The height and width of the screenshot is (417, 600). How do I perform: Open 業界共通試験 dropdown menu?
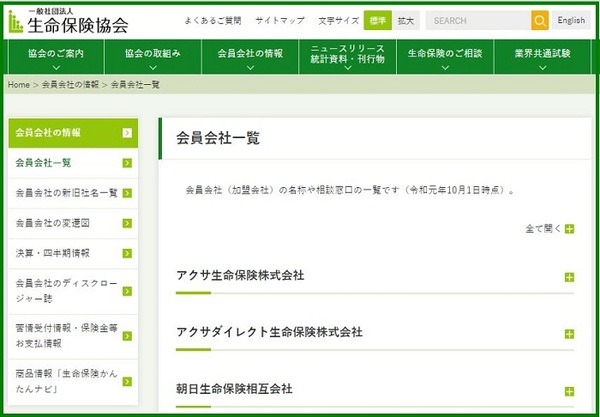pyautogui.click(x=543, y=57)
